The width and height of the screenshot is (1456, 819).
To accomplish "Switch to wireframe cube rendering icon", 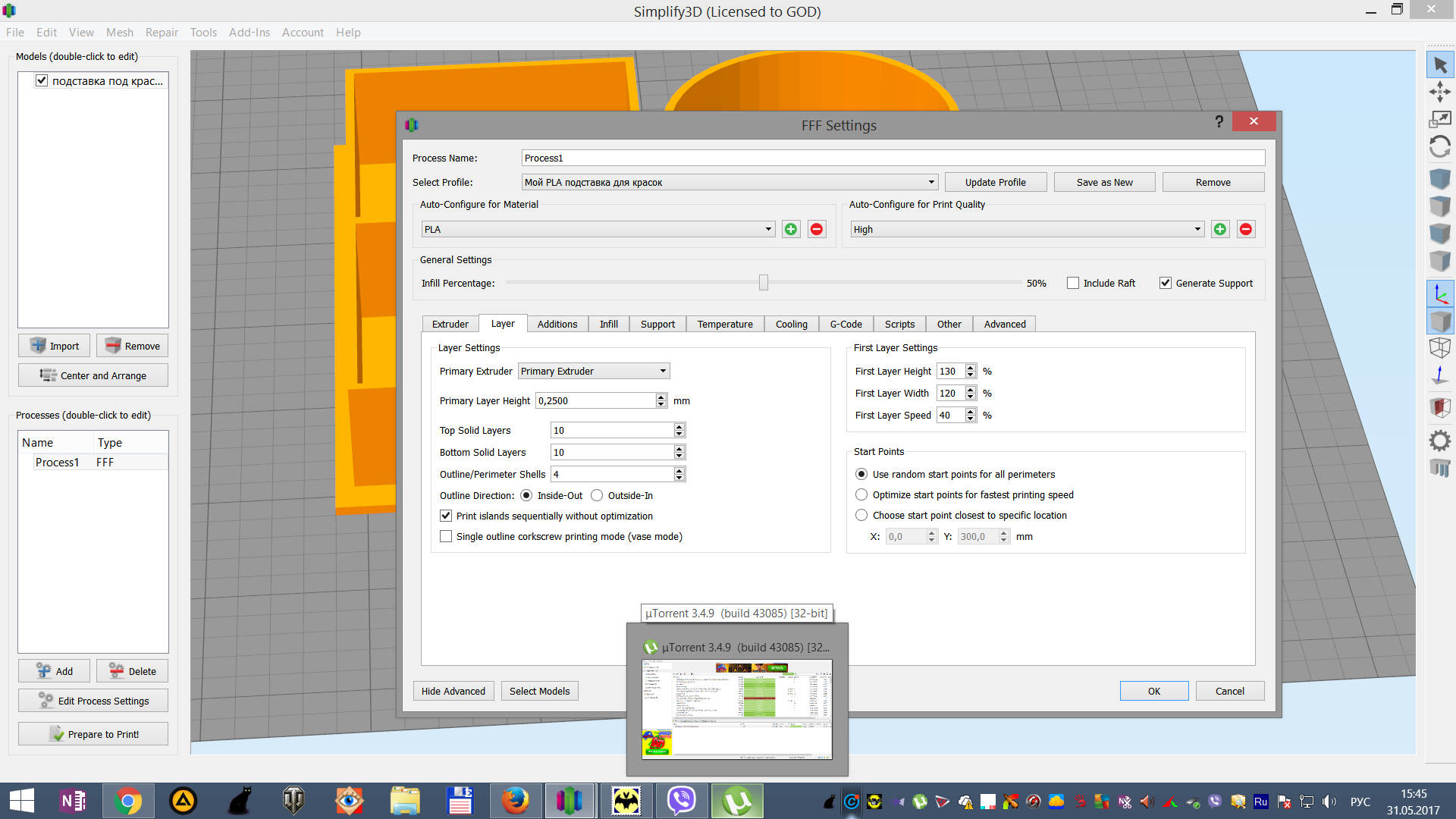I will pos(1440,348).
